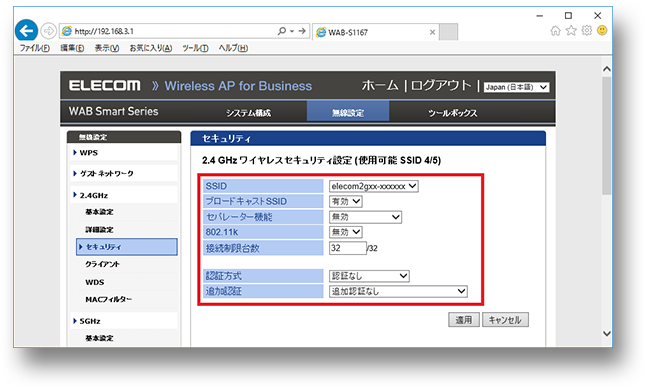This screenshot has height=389, width=647.
Task: Open the ツール(T) menu
Action: click(x=195, y=48)
